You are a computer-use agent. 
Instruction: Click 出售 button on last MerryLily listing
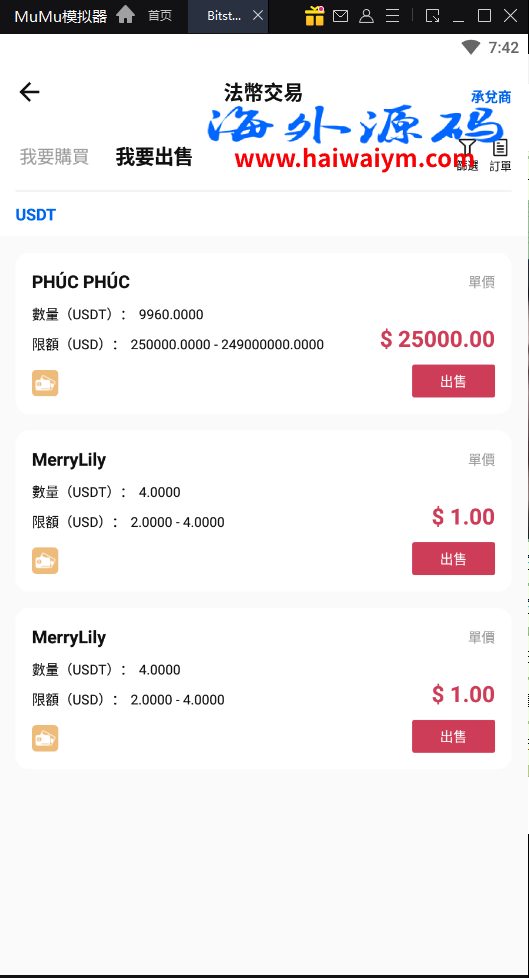pyautogui.click(x=454, y=737)
